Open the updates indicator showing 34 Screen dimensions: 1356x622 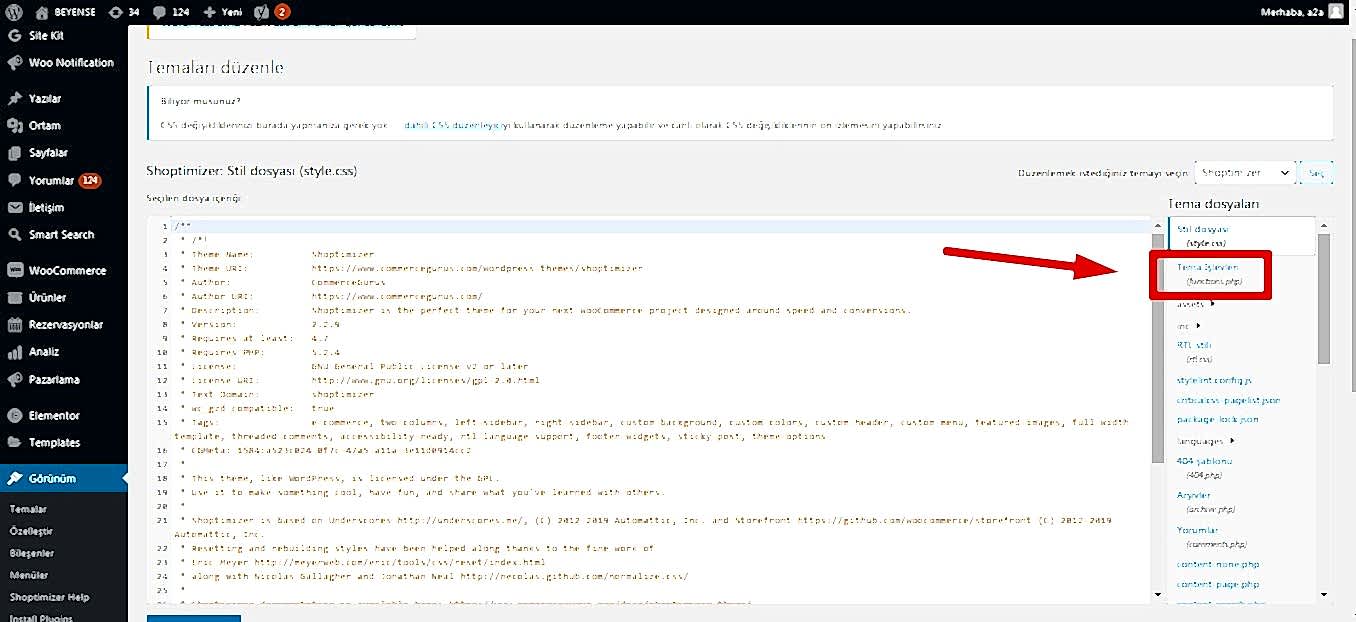point(123,12)
